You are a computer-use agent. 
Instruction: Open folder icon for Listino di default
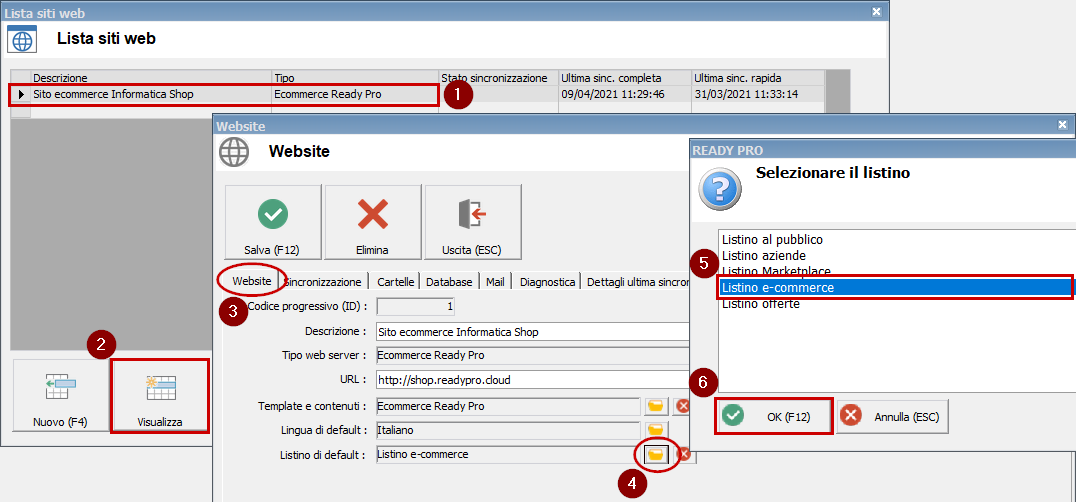(x=657, y=454)
